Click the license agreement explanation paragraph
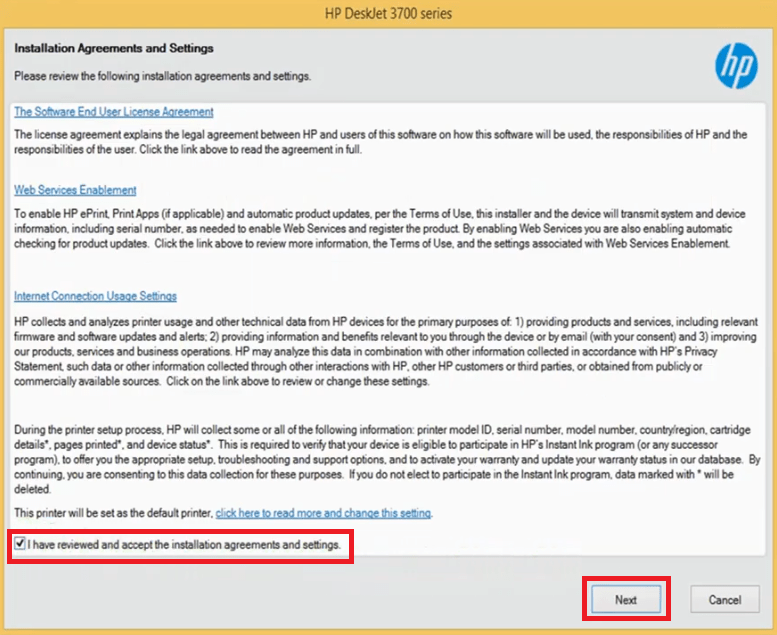This screenshot has width=777, height=635. tap(381, 142)
